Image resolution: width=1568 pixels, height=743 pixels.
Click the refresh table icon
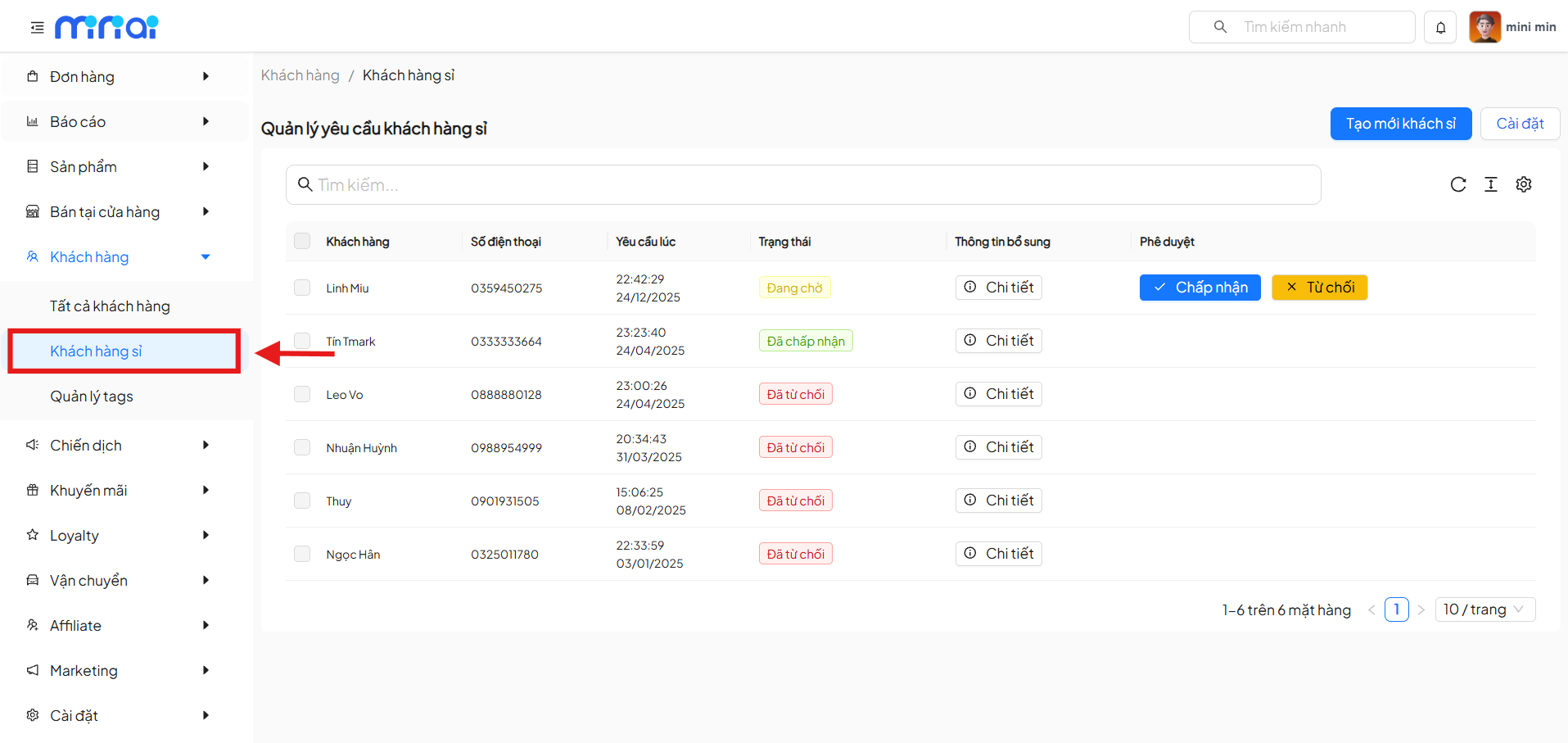point(1457,184)
